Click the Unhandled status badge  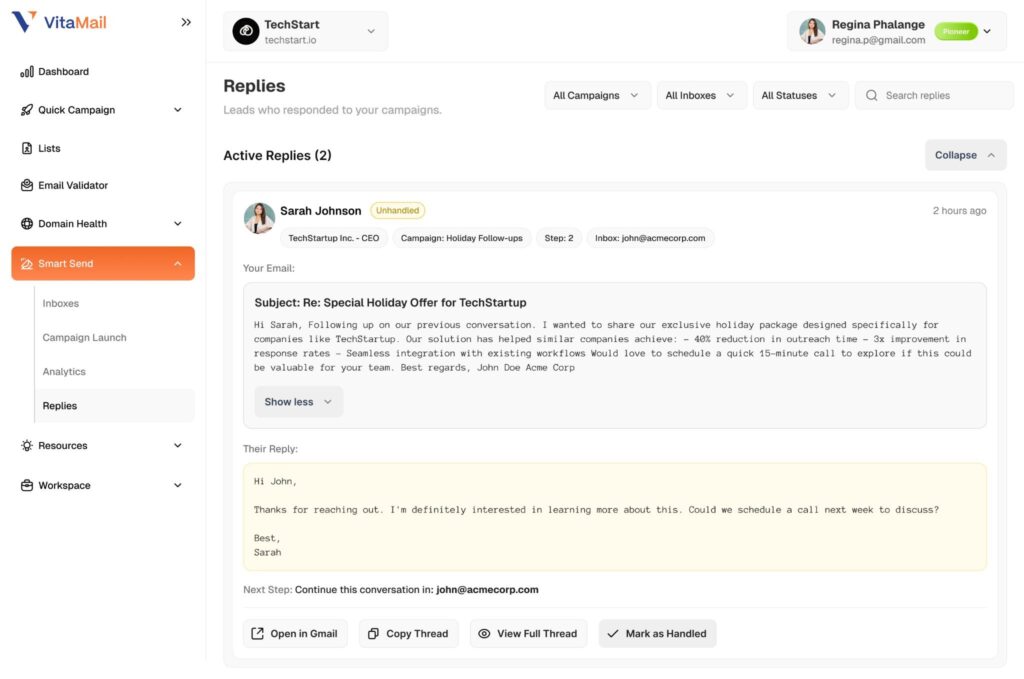click(397, 211)
